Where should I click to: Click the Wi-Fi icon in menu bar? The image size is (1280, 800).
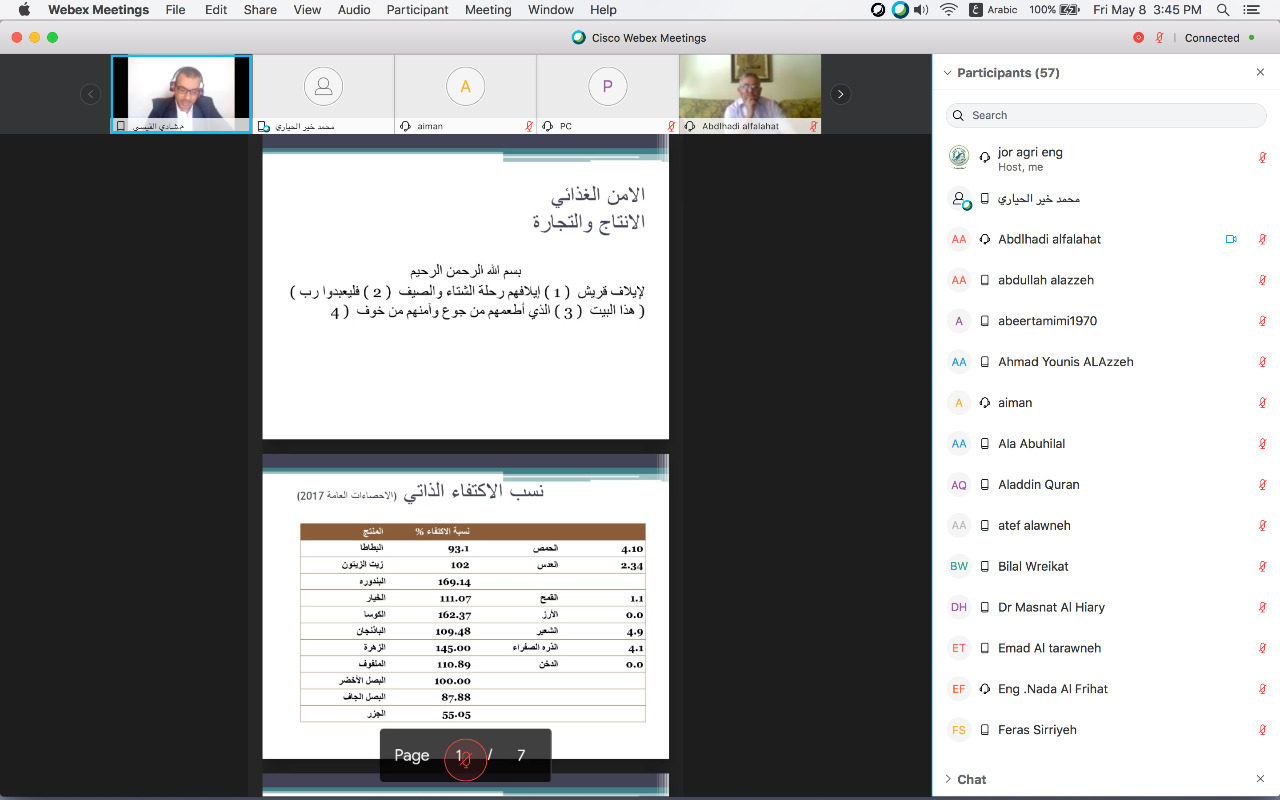point(948,10)
